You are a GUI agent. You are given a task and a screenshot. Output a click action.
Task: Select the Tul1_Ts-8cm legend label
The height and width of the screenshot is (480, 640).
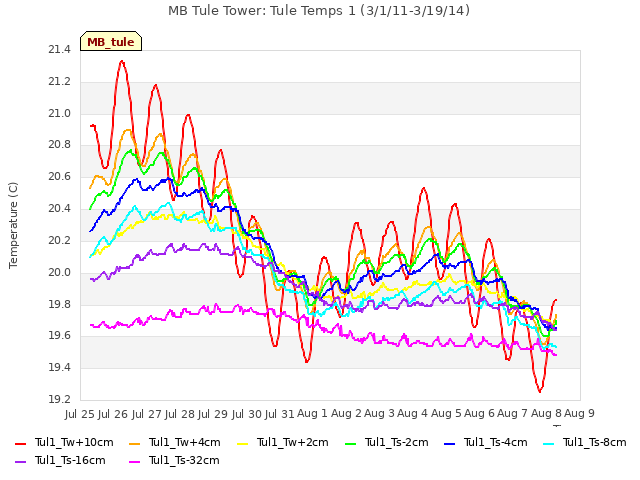[x=595, y=442]
